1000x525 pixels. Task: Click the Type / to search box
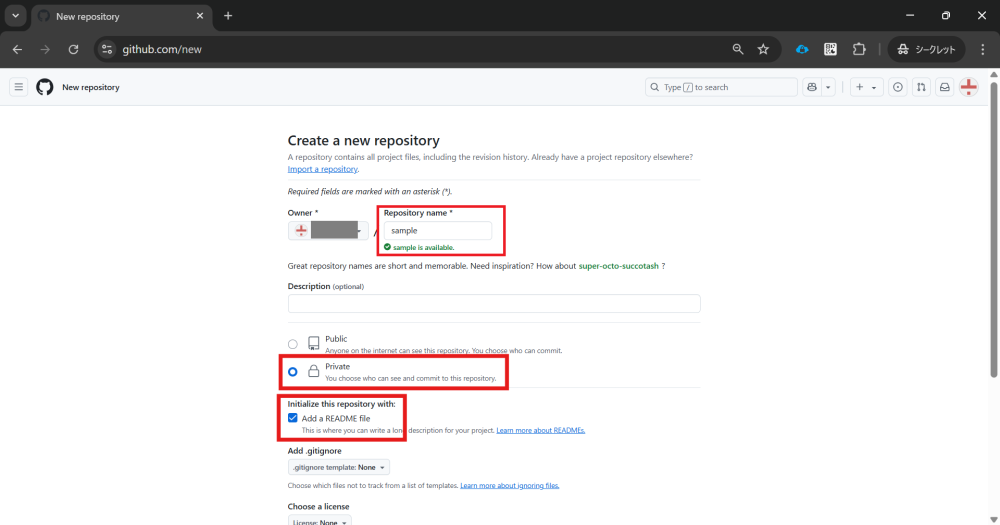[x=721, y=87]
